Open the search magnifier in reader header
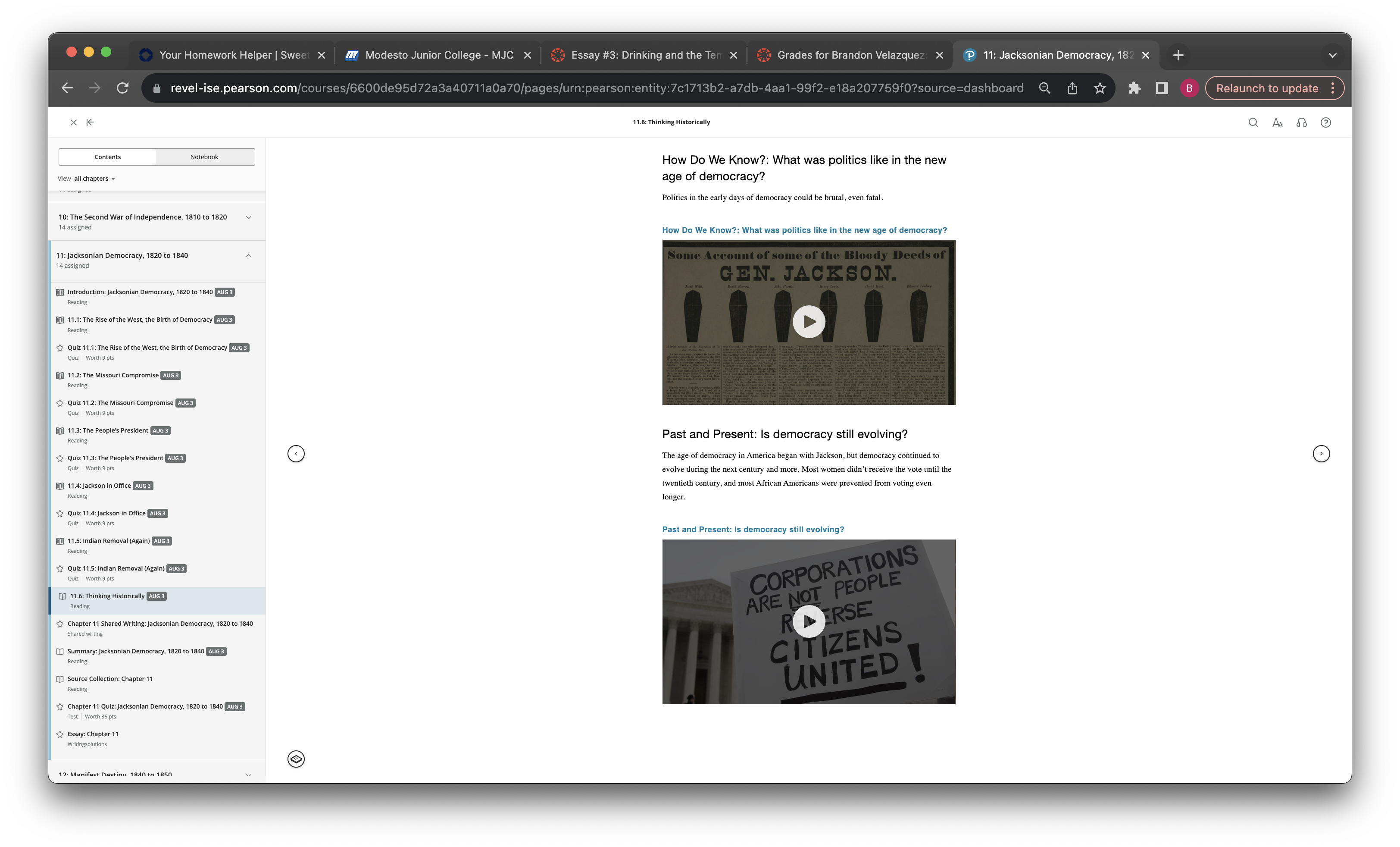This screenshot has height=847, width=1400. 1253,122
